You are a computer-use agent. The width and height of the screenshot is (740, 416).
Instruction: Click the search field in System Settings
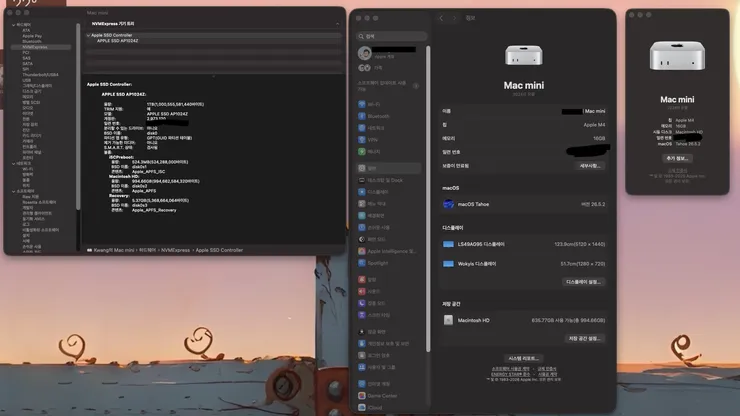click(x=392, y=36)
